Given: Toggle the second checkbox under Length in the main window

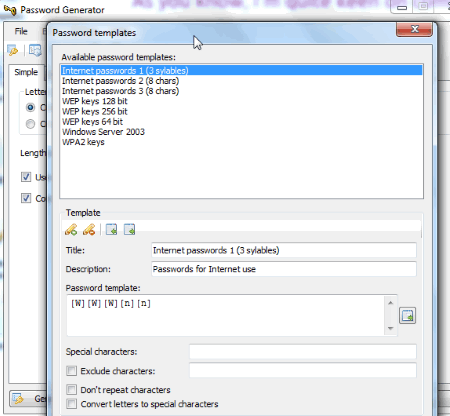Looking at the screenshot, I should click(x=26, y=198).
